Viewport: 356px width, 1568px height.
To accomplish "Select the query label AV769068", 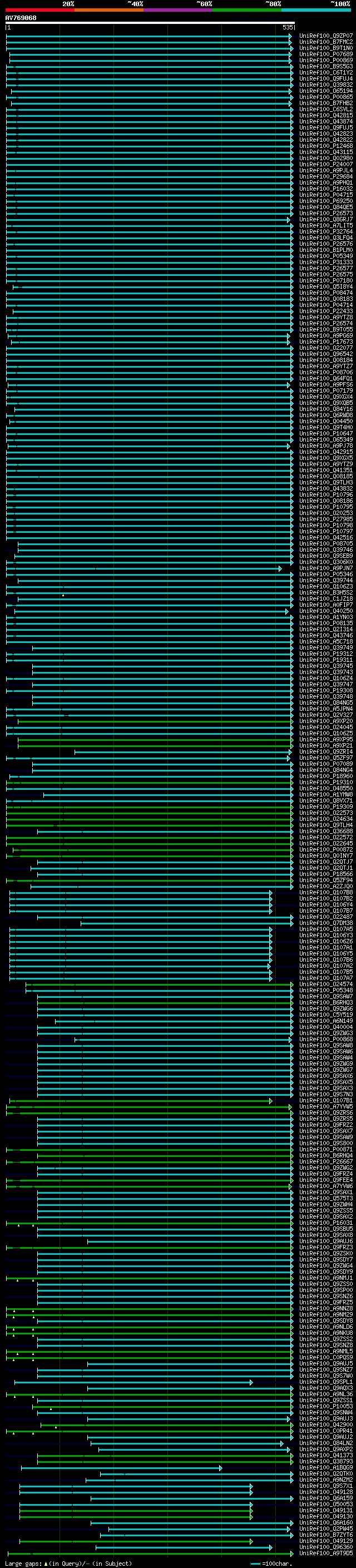I will point(21,18).
